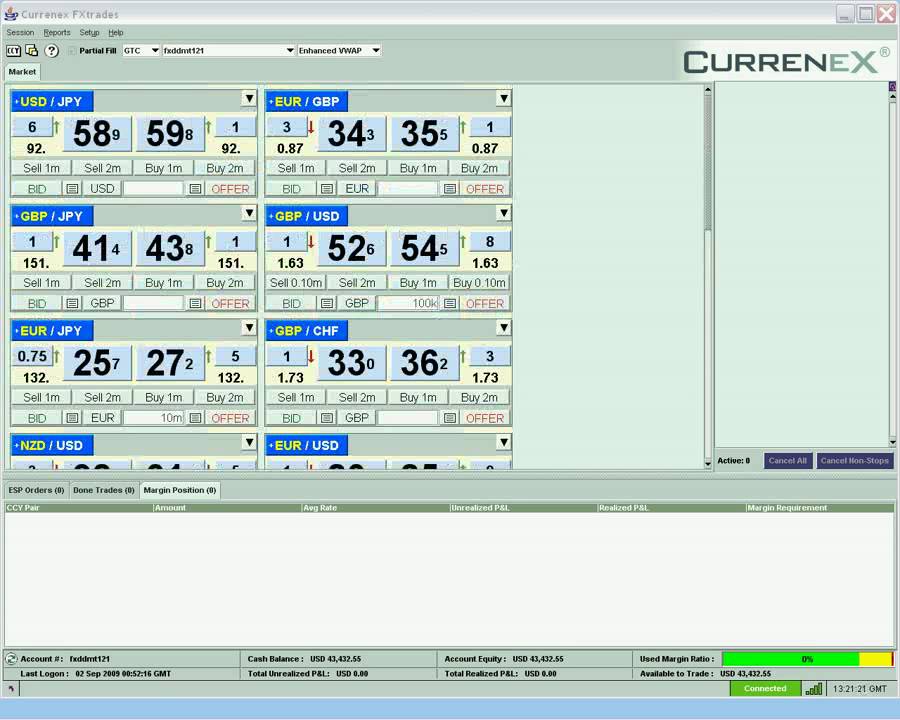
Task: Click the market panel vertical scrollbar
Action: pos(708,276)
